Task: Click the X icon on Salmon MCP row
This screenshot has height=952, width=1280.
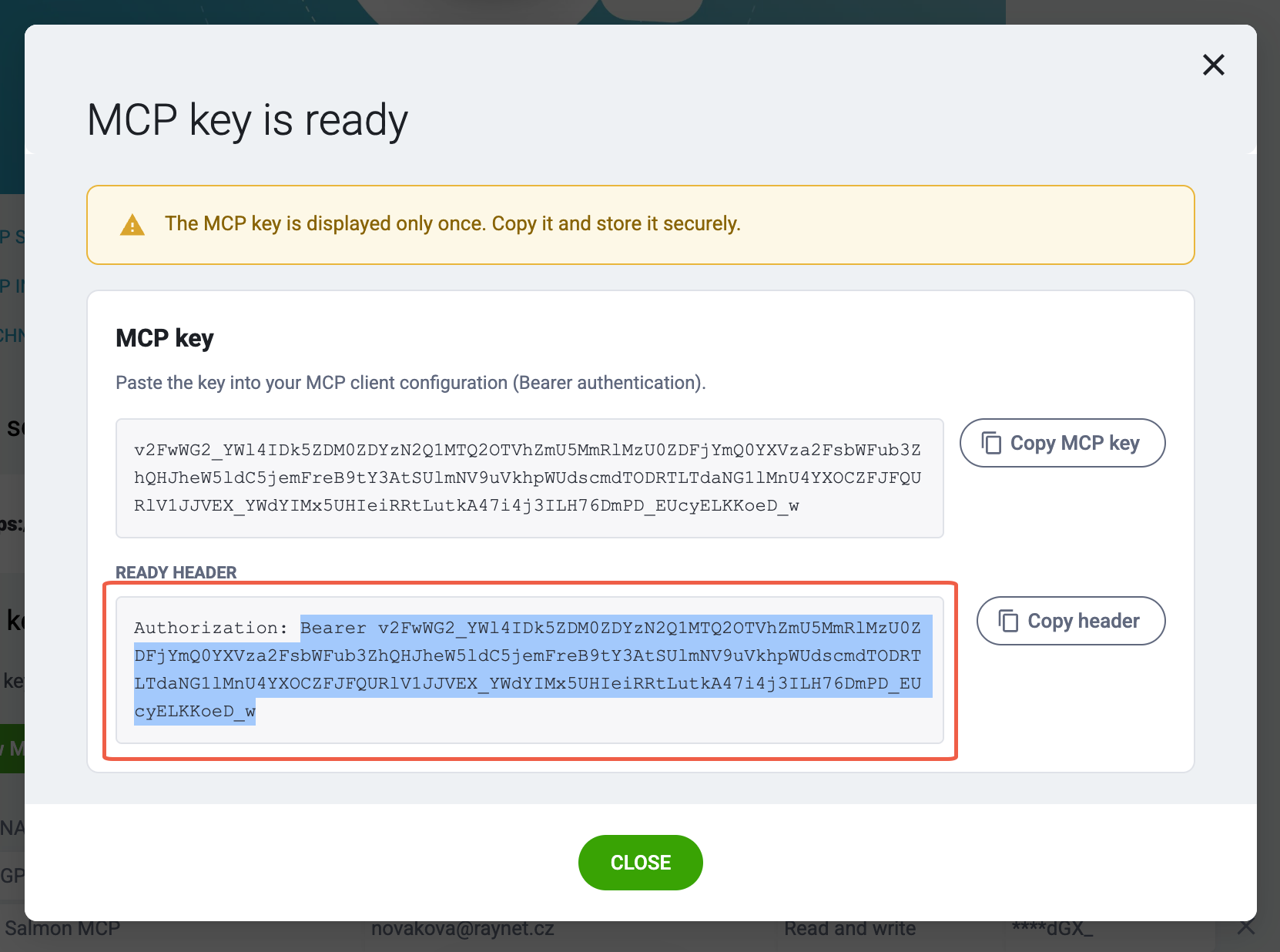Action: pyautogui.click(x=1245, y=928)
